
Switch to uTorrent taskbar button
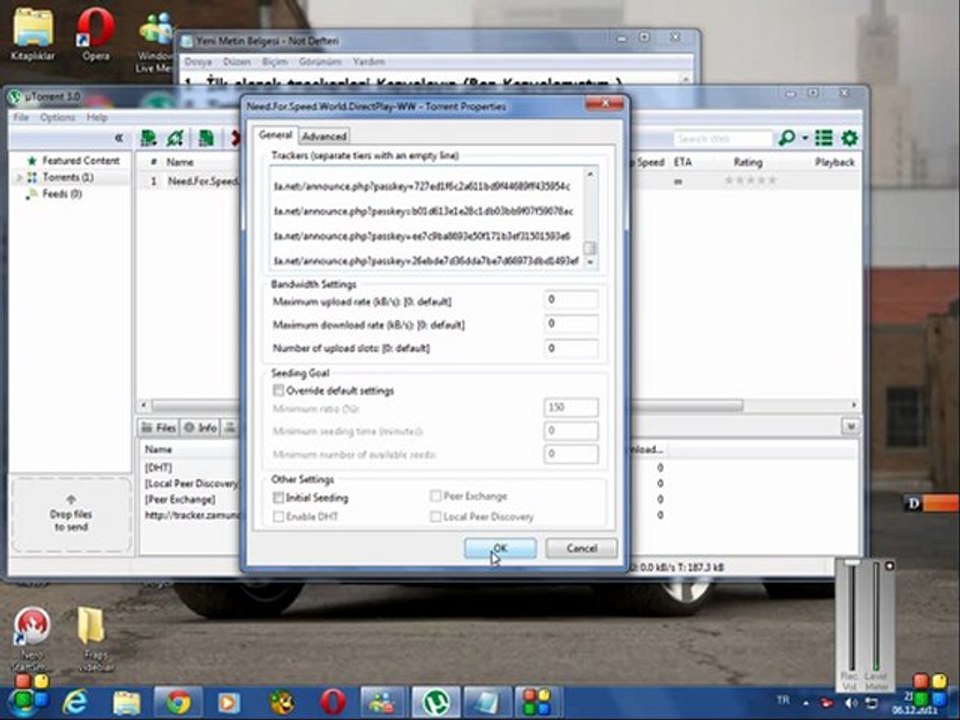pyautogui.click(x=435, y=702)
